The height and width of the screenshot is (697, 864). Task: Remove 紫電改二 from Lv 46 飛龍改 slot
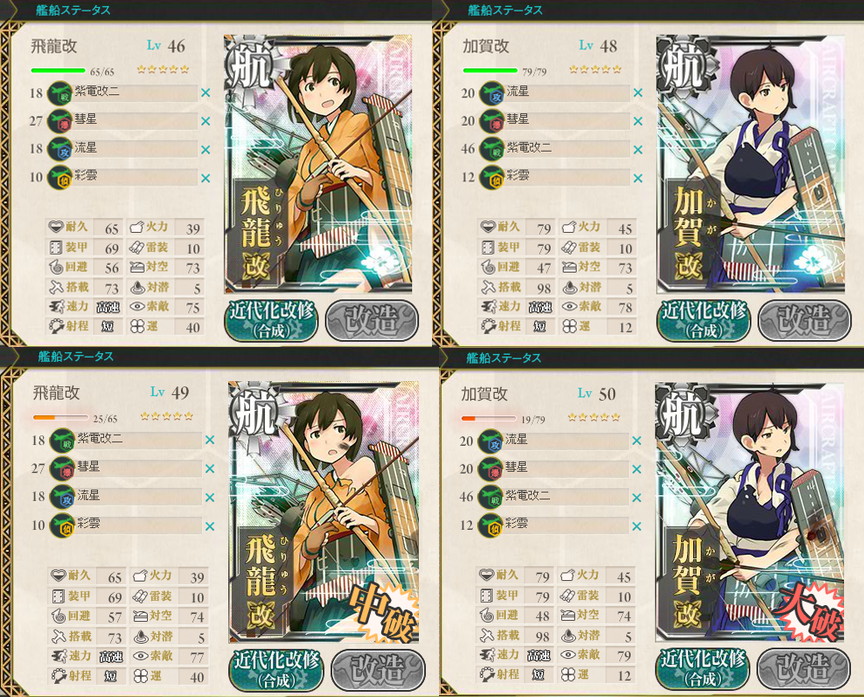(x=206, y=93)
